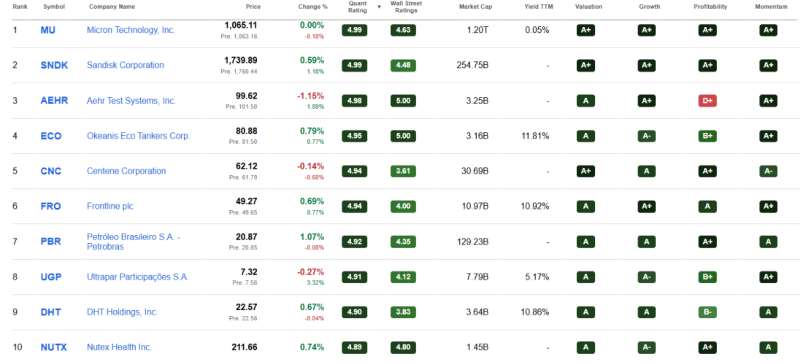Open the CNC ticker symbol link

click(51, 171)
